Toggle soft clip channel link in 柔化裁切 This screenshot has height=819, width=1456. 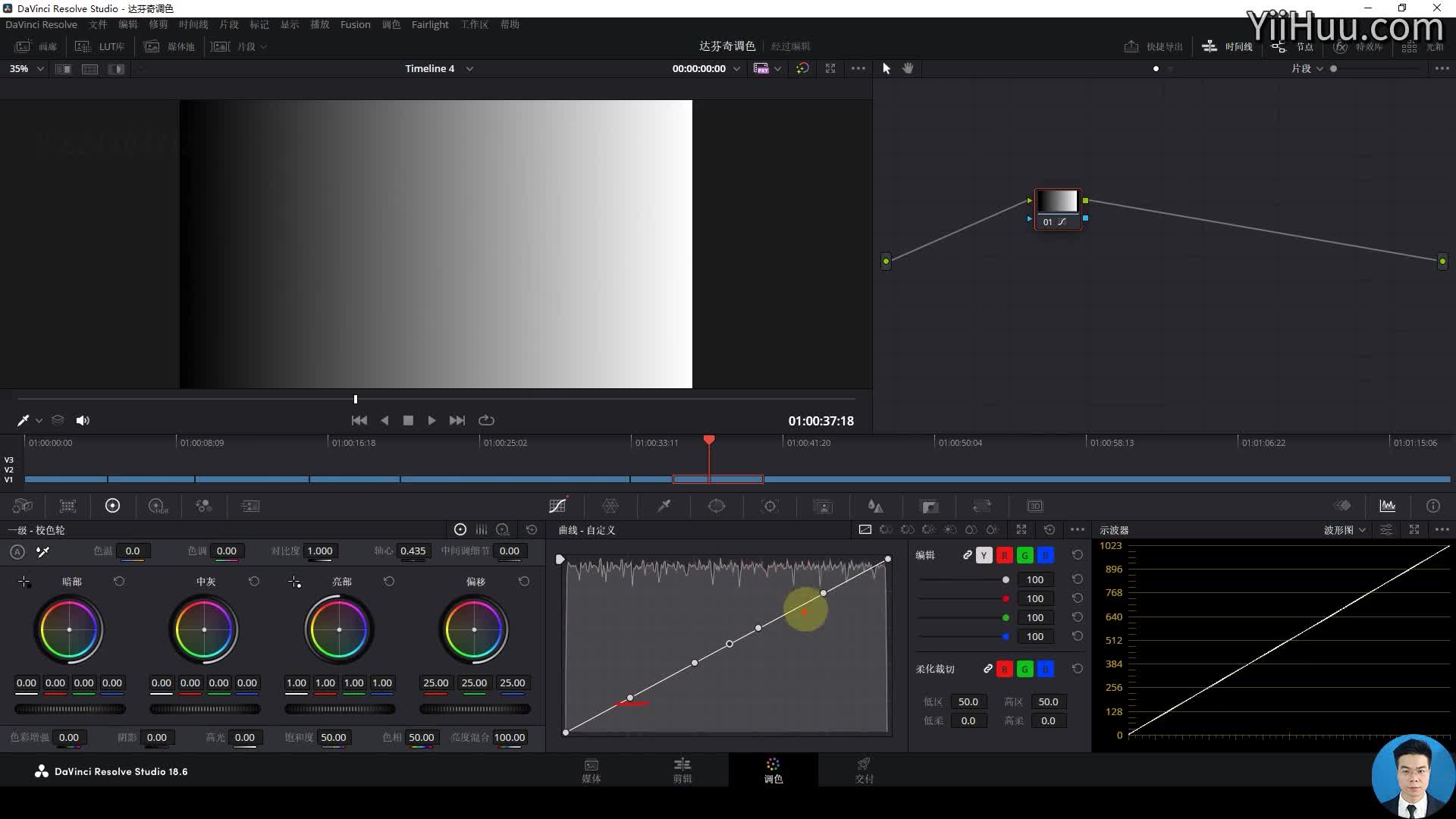click(x=987, y=669)
